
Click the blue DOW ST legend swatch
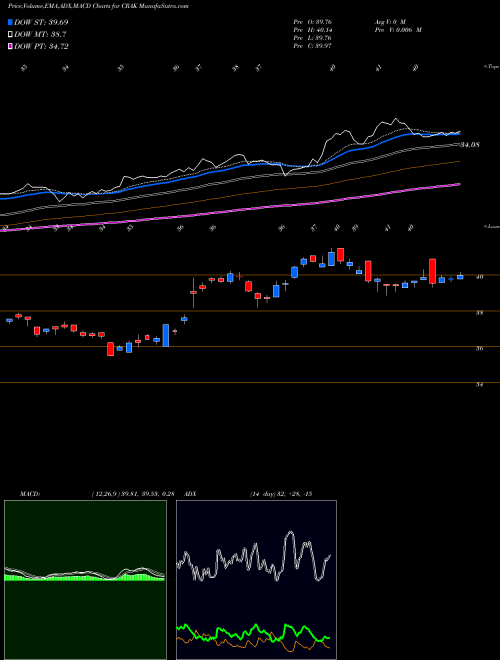click(x=10, y=22)
